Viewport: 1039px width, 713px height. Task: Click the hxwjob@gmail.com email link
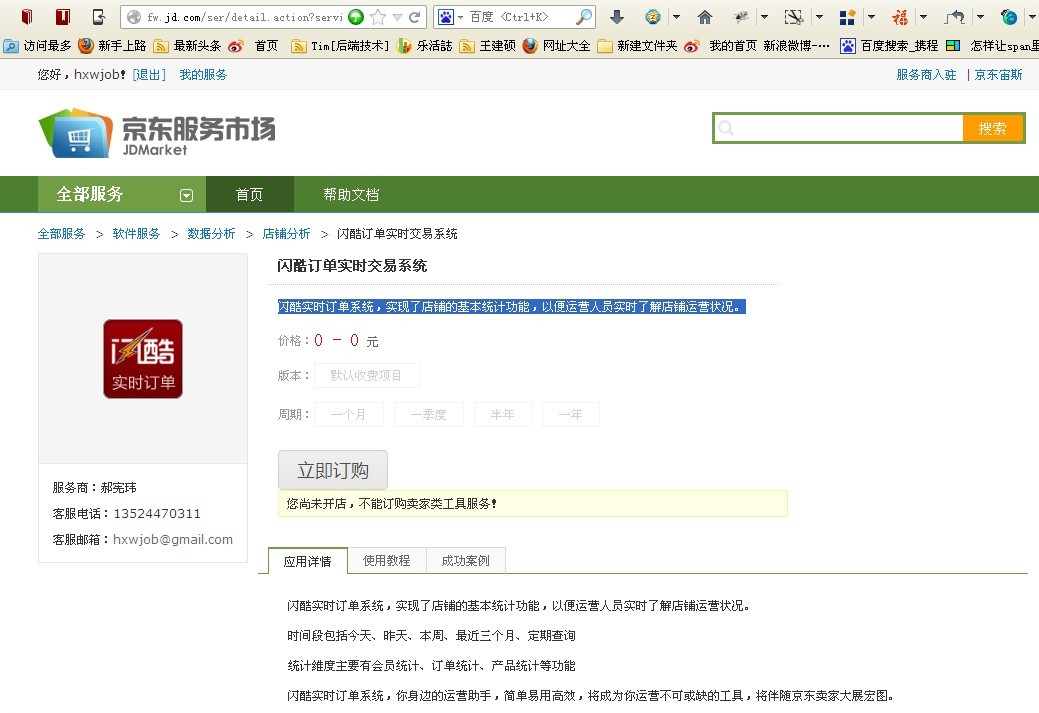tap(173, 539)
